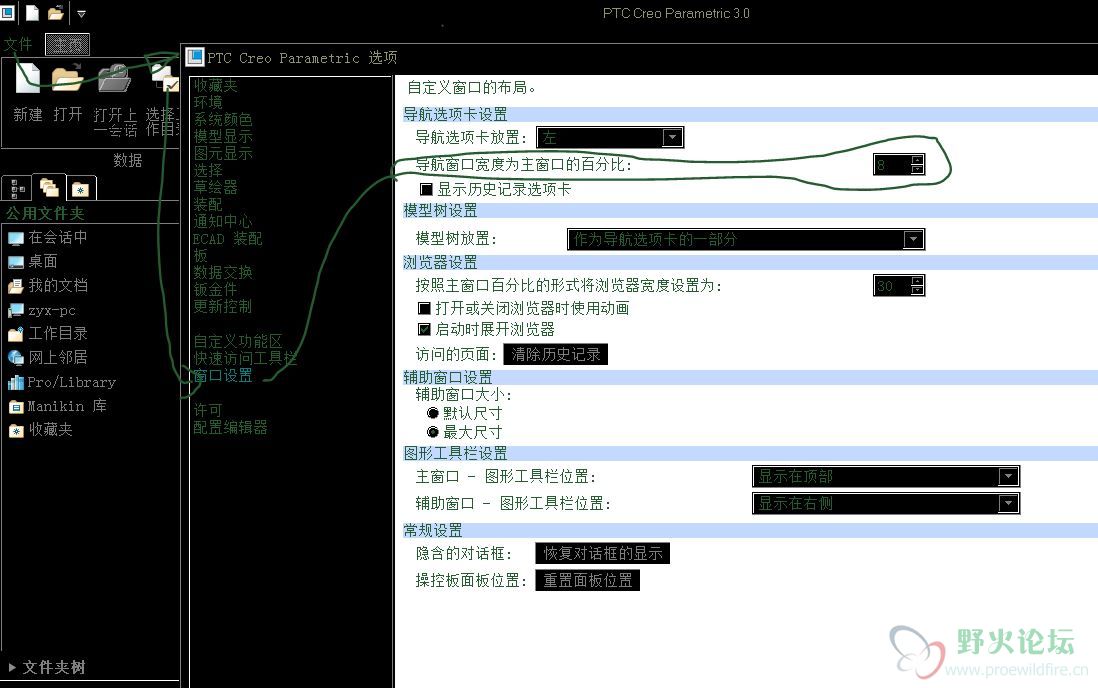The width and height of the screenshot is (1098, 688).
Task: Select 钣金件 options category
Action: click(216, 289)
